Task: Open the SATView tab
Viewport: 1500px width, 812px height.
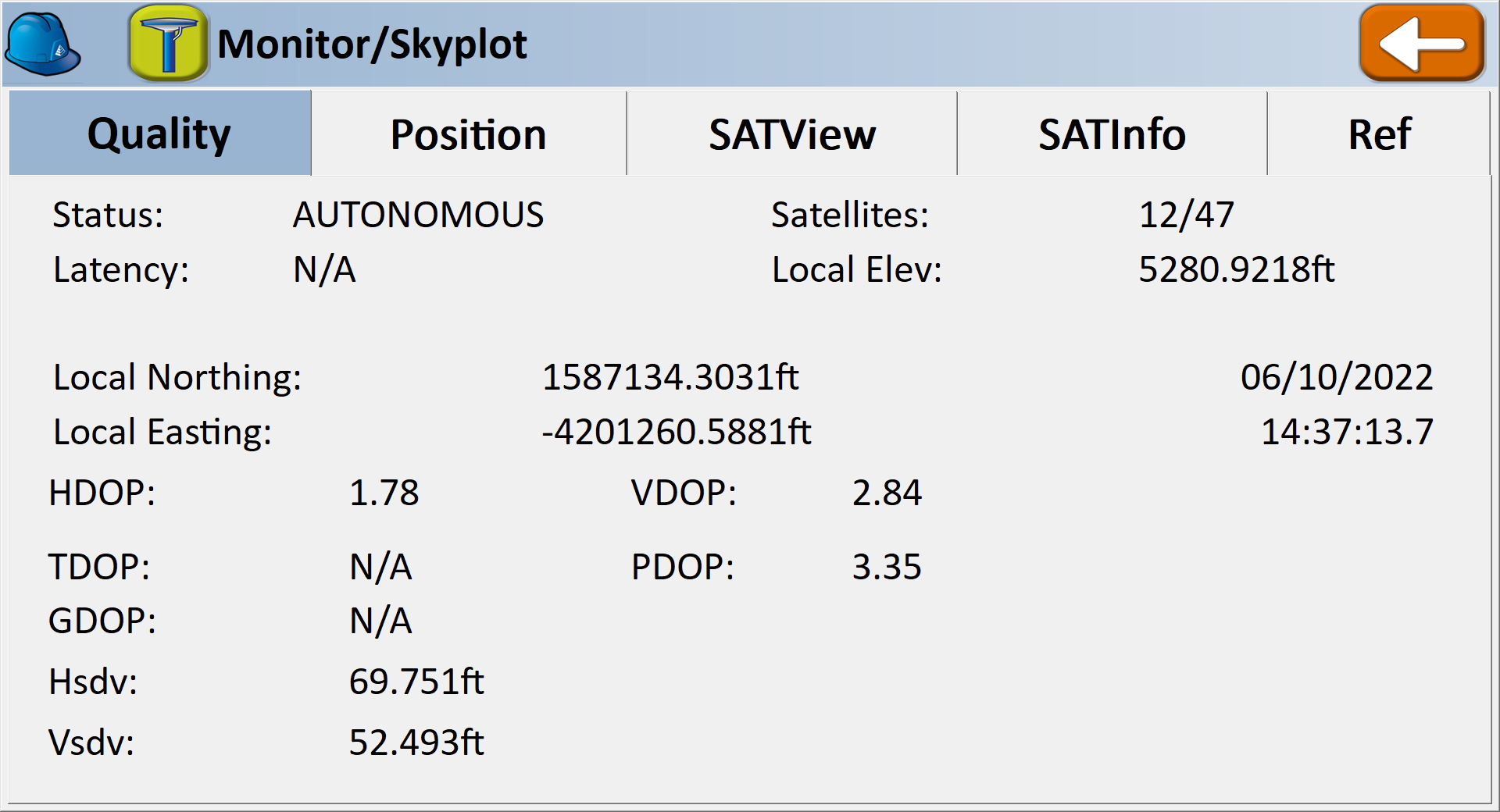Action: (791, 134)
